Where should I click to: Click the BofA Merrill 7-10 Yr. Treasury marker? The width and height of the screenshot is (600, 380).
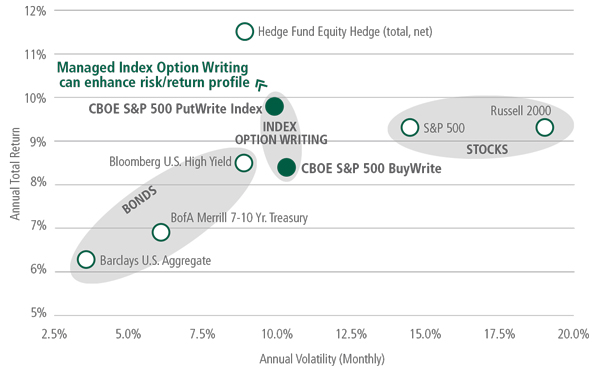[161, 232]
